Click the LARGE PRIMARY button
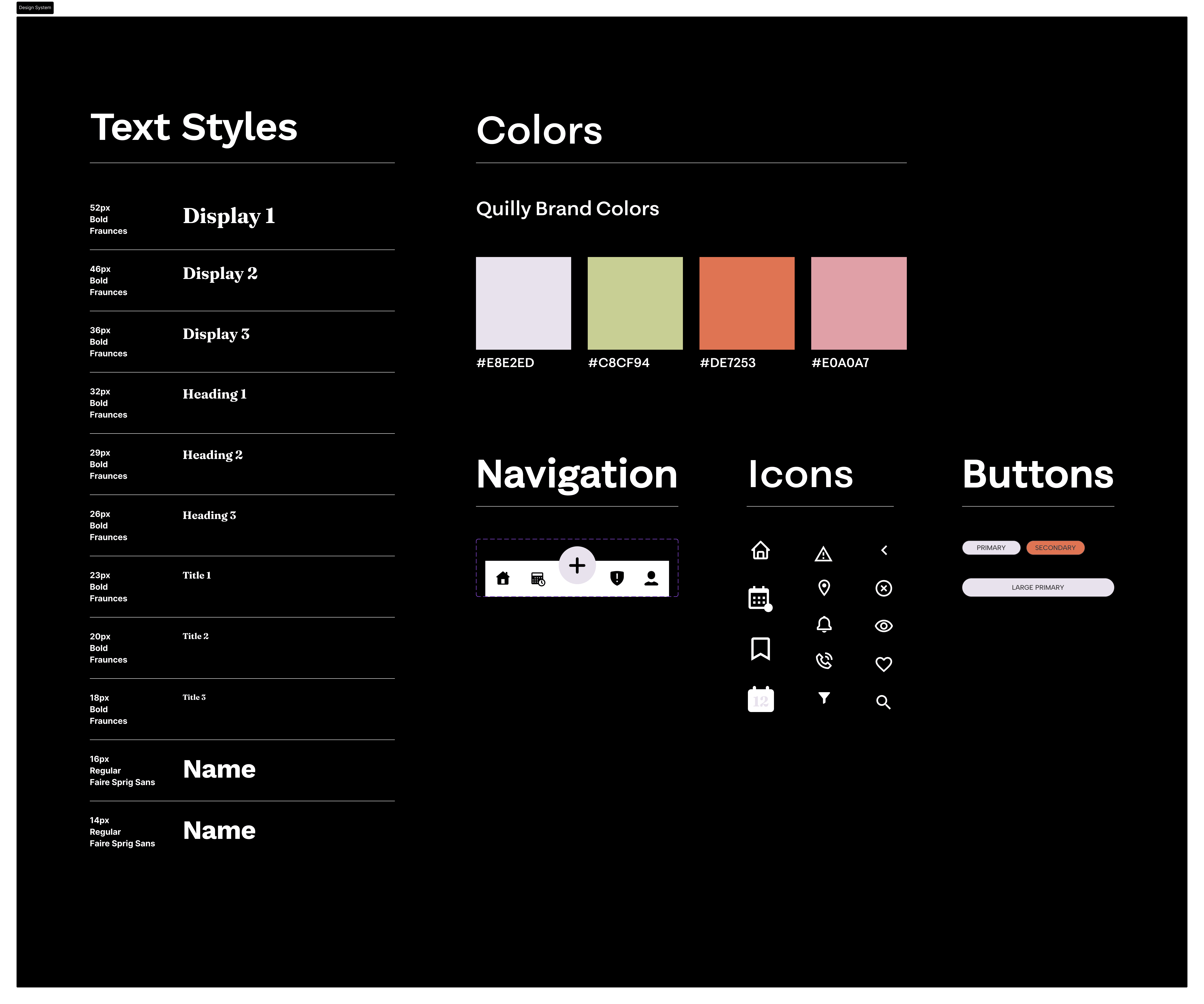1204x1004 pixels. click(1038, 587)
